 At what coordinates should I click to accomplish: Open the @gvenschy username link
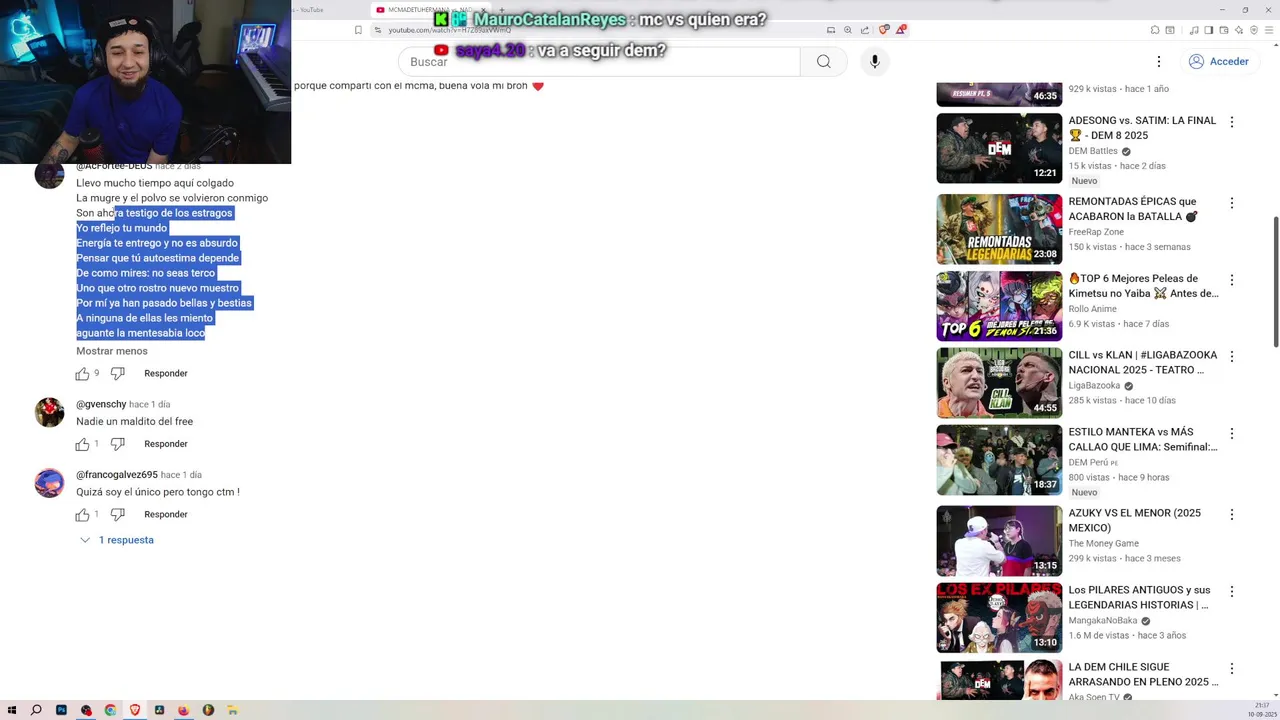tap(101, 405)
